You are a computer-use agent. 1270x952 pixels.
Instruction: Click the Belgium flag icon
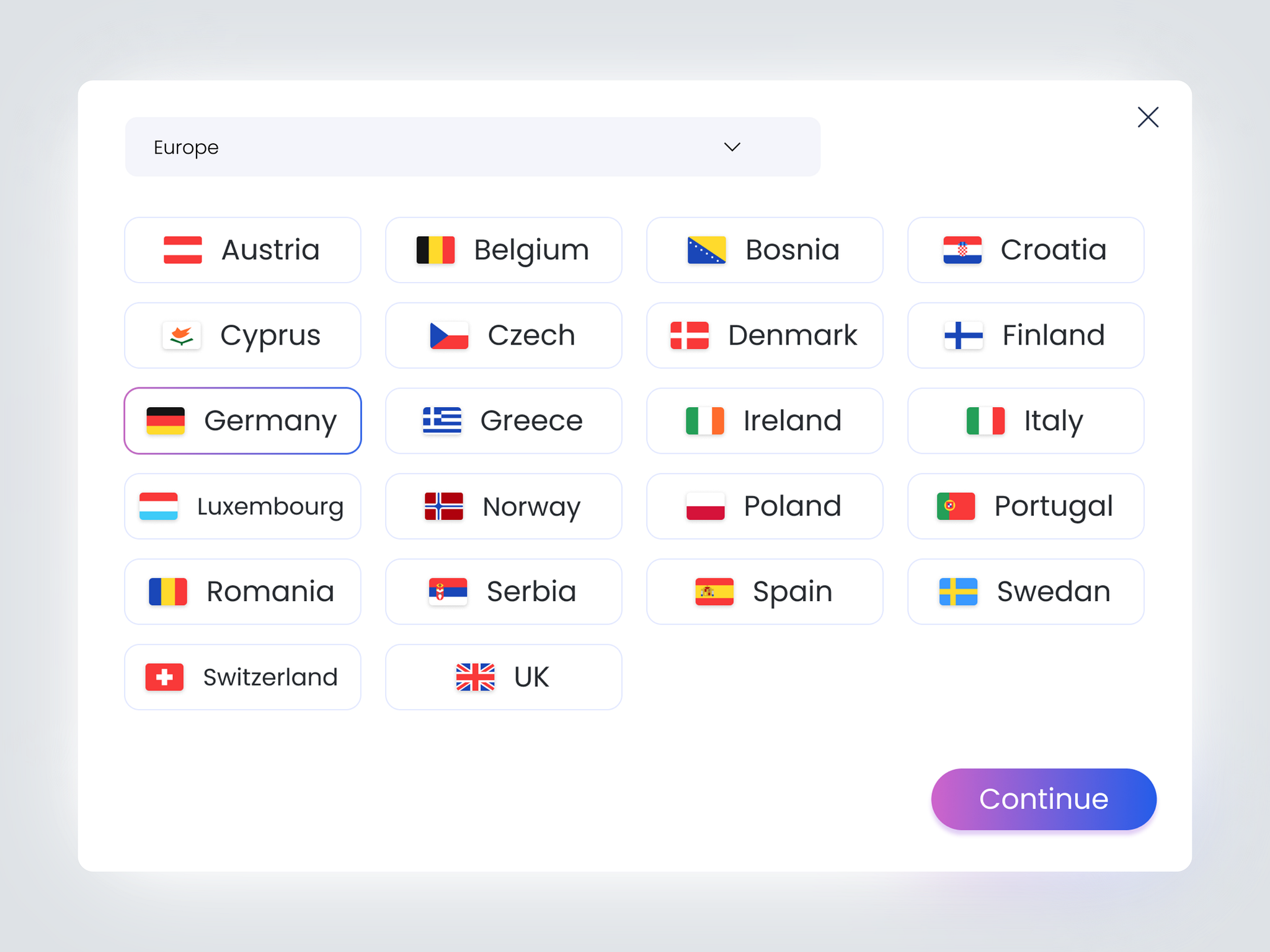[x=435, y=250]
